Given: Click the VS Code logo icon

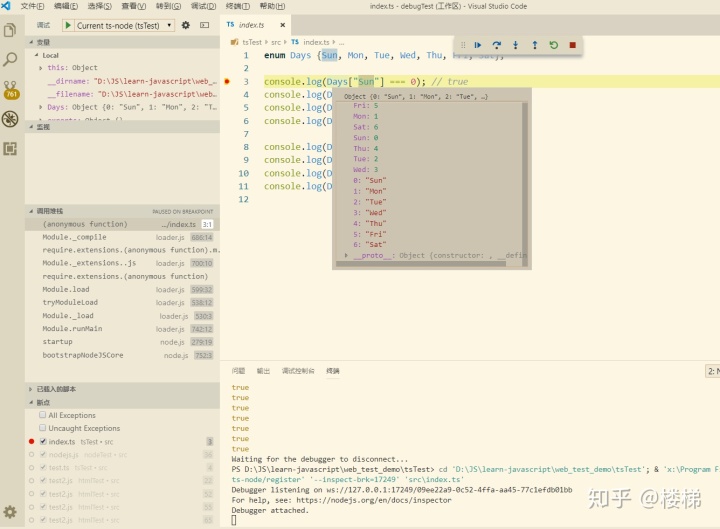Looking at the screenshot, I should pyautogui.click(x=6, y=6).
